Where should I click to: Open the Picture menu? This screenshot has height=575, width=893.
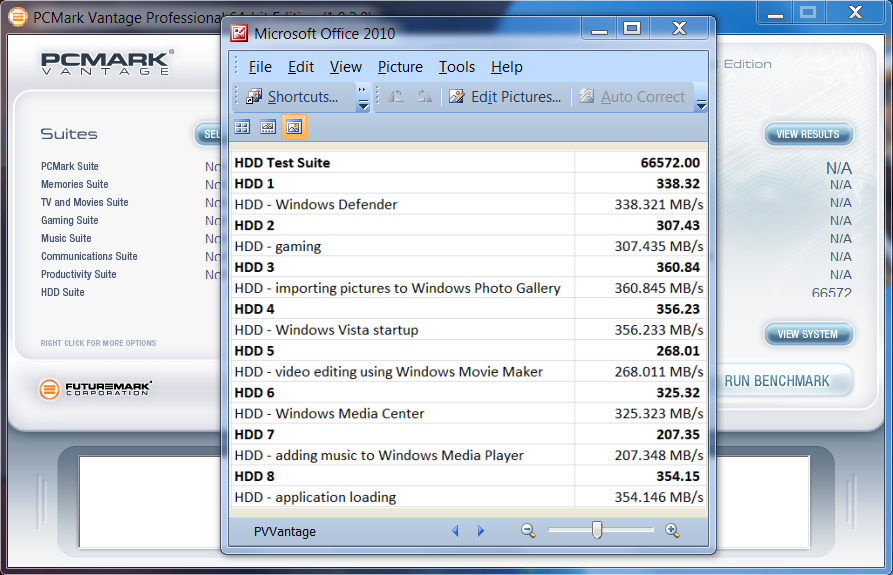[x=400, y=67]
